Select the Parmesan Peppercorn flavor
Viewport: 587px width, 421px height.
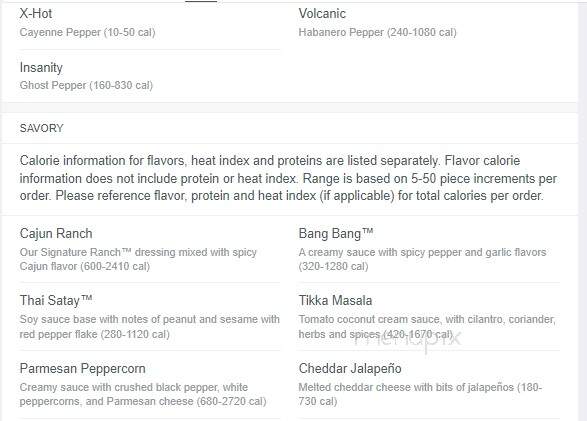pos(82,368)
